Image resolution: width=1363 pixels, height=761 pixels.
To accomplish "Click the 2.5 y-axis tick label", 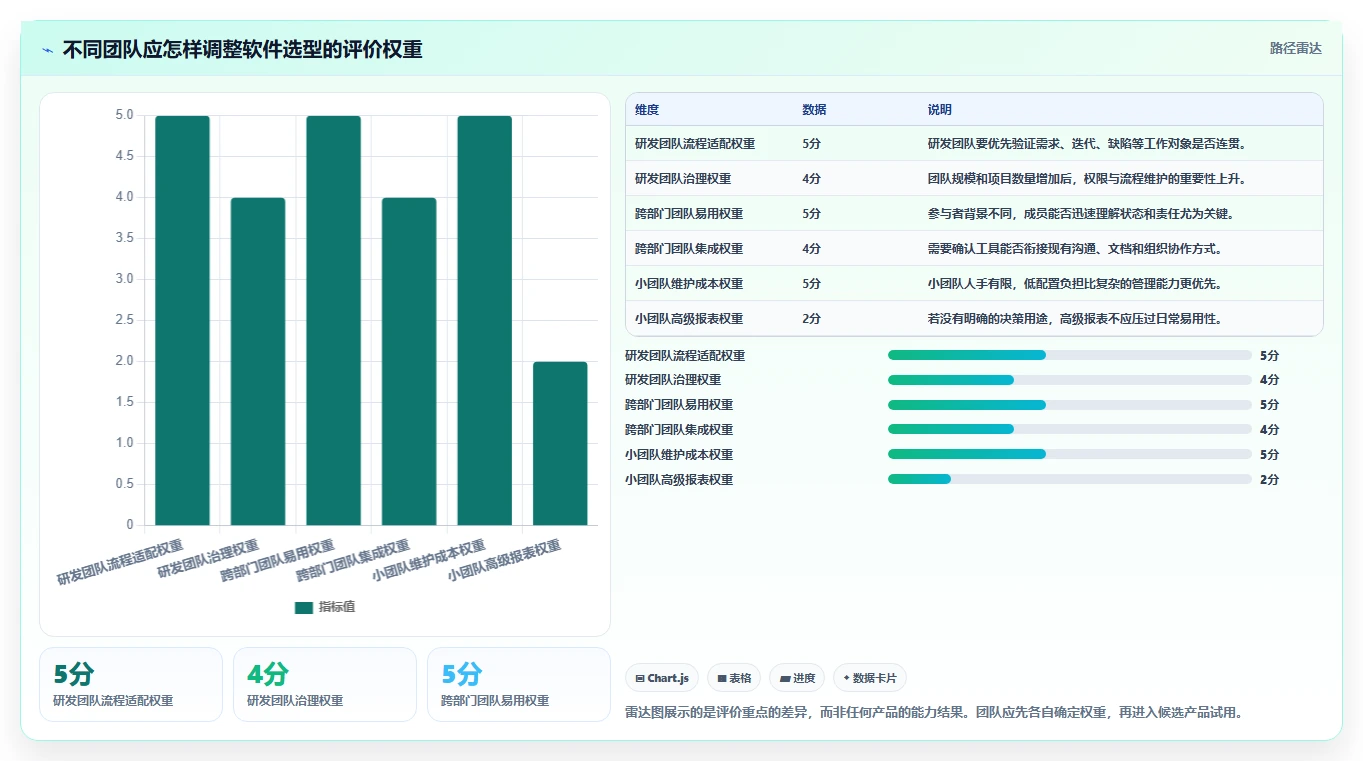I will pyautogui.click(x=124, y=320).
